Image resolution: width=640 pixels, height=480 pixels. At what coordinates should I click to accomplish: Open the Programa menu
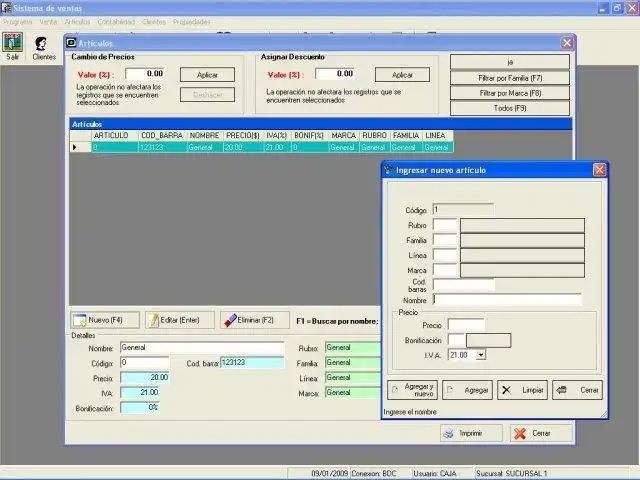pyautogui.click(x=18, y=21)
